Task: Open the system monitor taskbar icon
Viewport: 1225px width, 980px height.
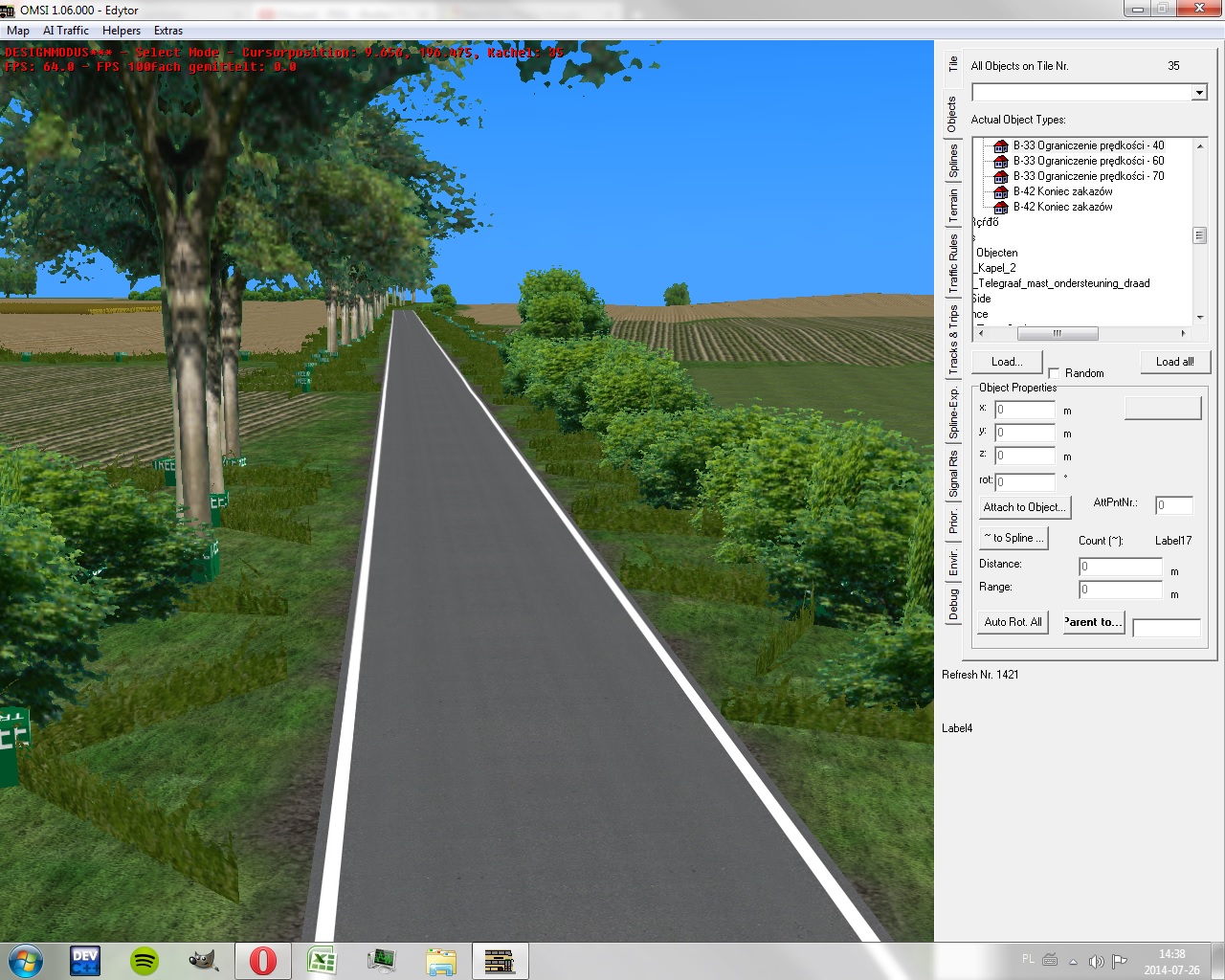Action: click(381, 961)
